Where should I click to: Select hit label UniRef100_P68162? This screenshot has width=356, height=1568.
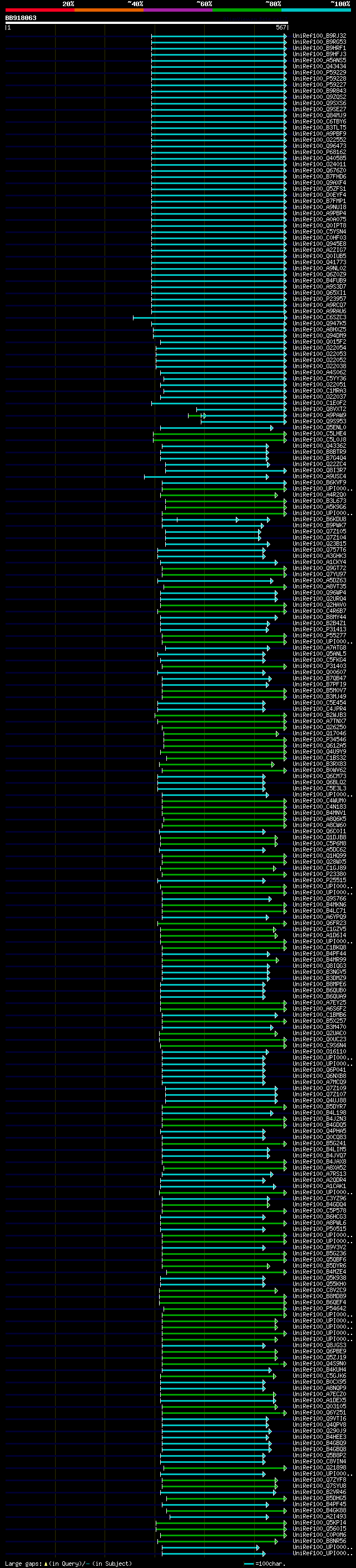[x=319, y=152]
